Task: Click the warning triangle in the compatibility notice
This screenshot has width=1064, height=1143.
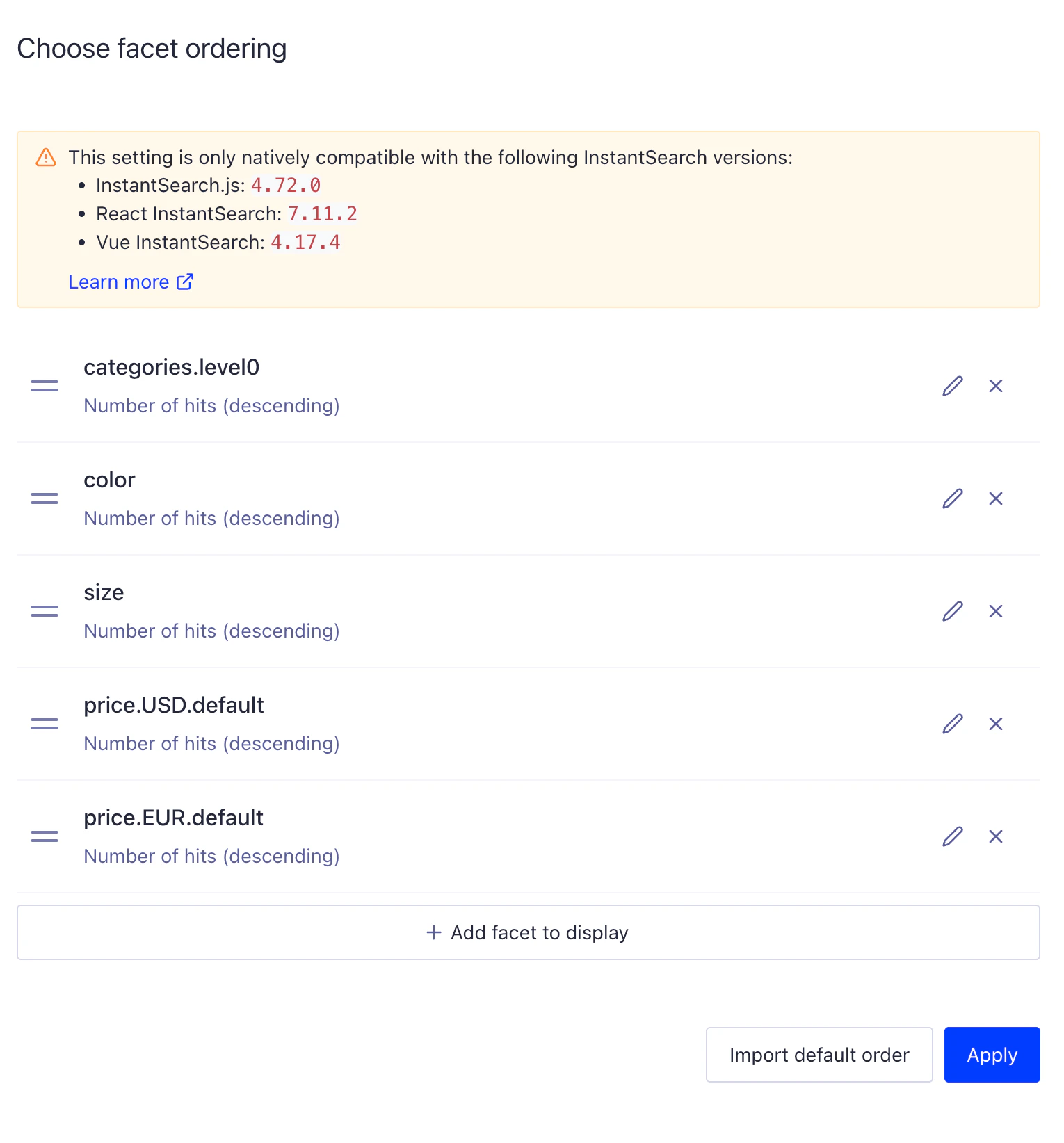Action: (45, 158)
